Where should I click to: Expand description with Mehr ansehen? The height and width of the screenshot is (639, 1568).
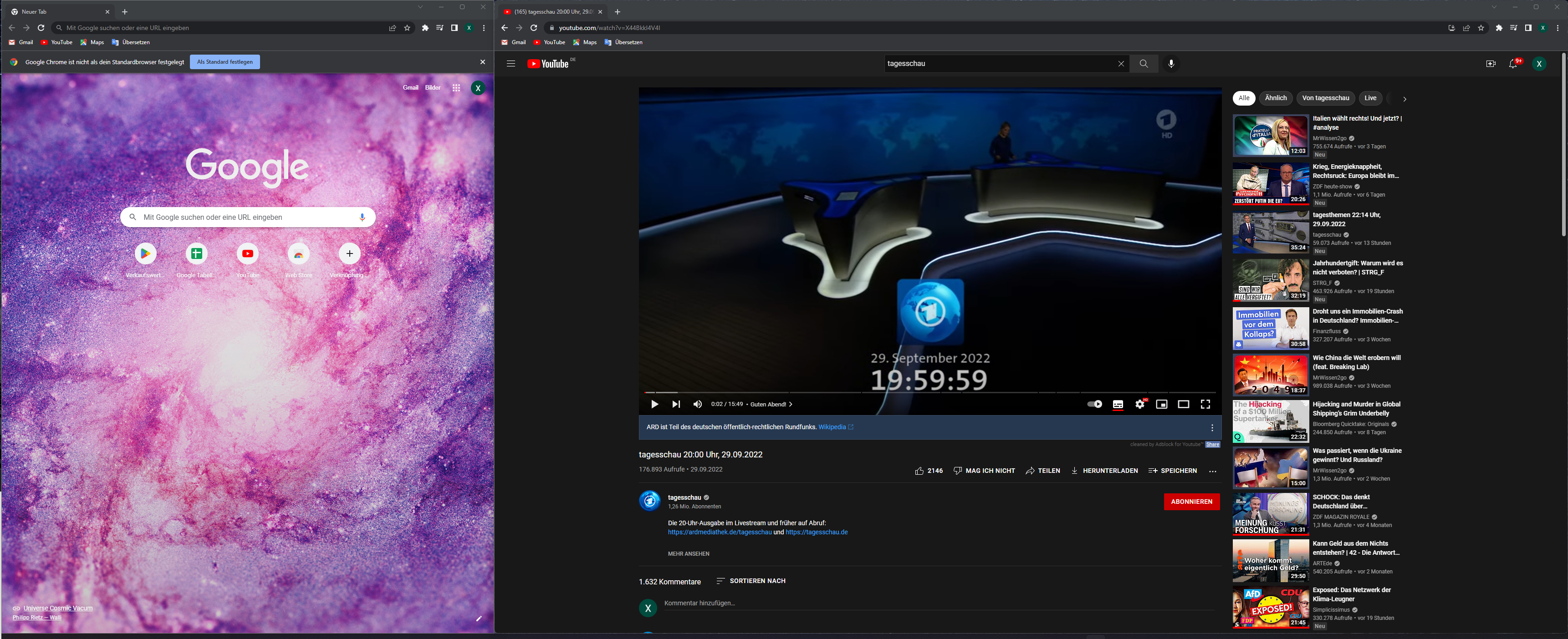[689, 554]
